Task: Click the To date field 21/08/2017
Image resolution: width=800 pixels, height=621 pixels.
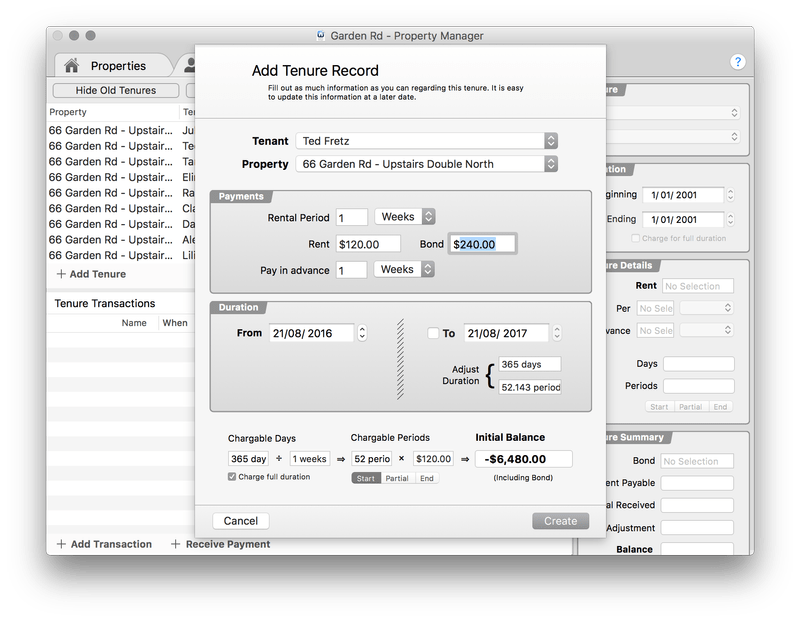Action: [x=507, y=333]
